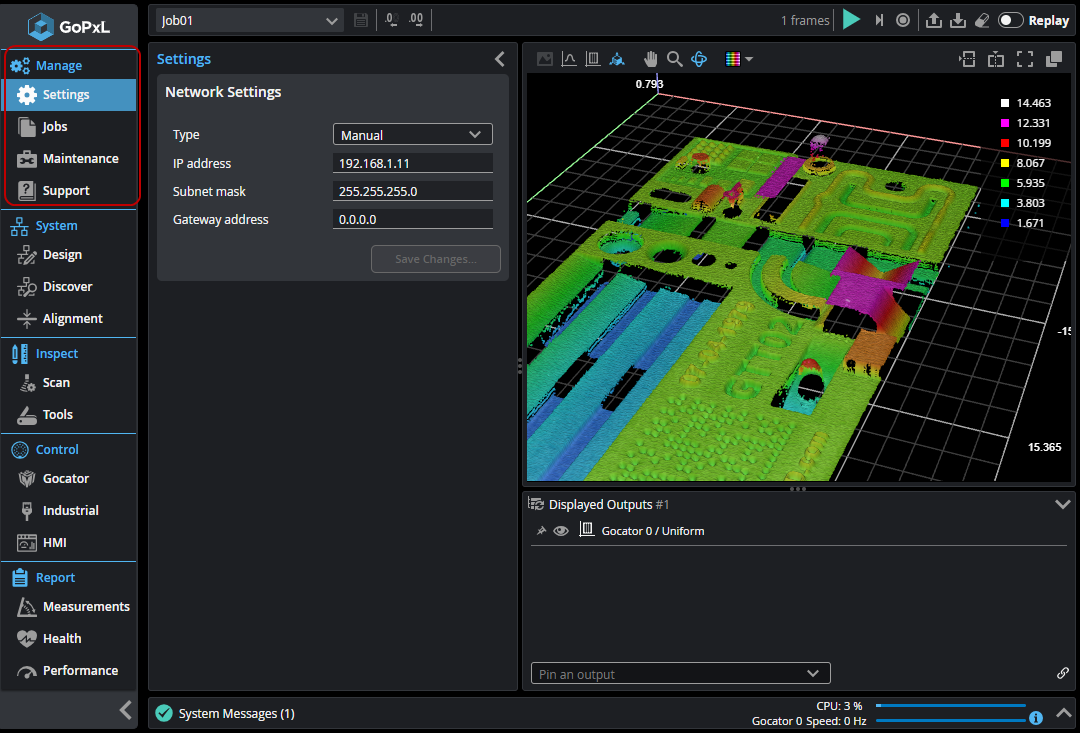Viewport: 1080px width, 733px height.
Task: Select the surface heightmap view icon
Action: pyautogui.click(x=592, y=59)
